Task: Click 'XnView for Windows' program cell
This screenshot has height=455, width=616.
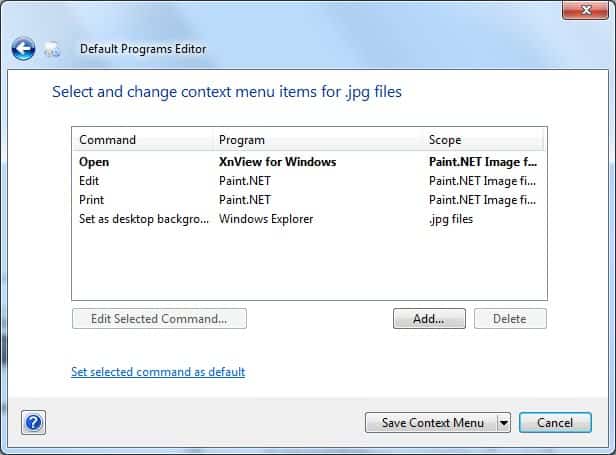Action: click(277, 162)
